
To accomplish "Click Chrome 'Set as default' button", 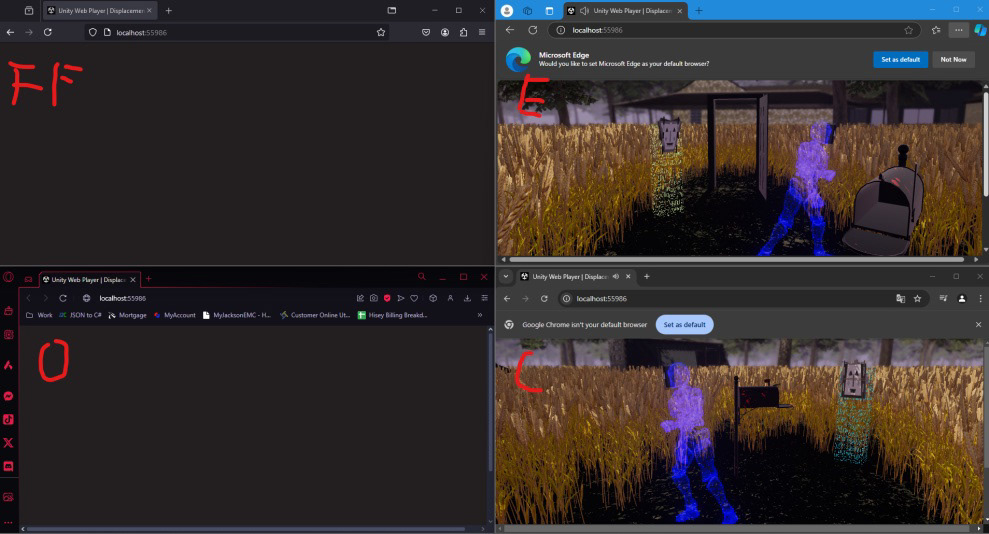I will (x=684, y=325).
